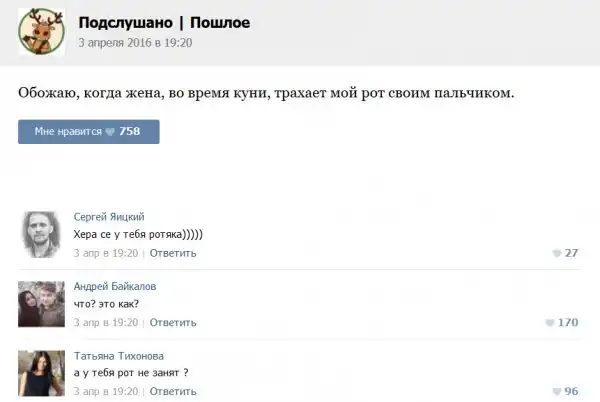
Task: Click the timestamp on Андрей Байкалов's comment
Action: [106, 323]
